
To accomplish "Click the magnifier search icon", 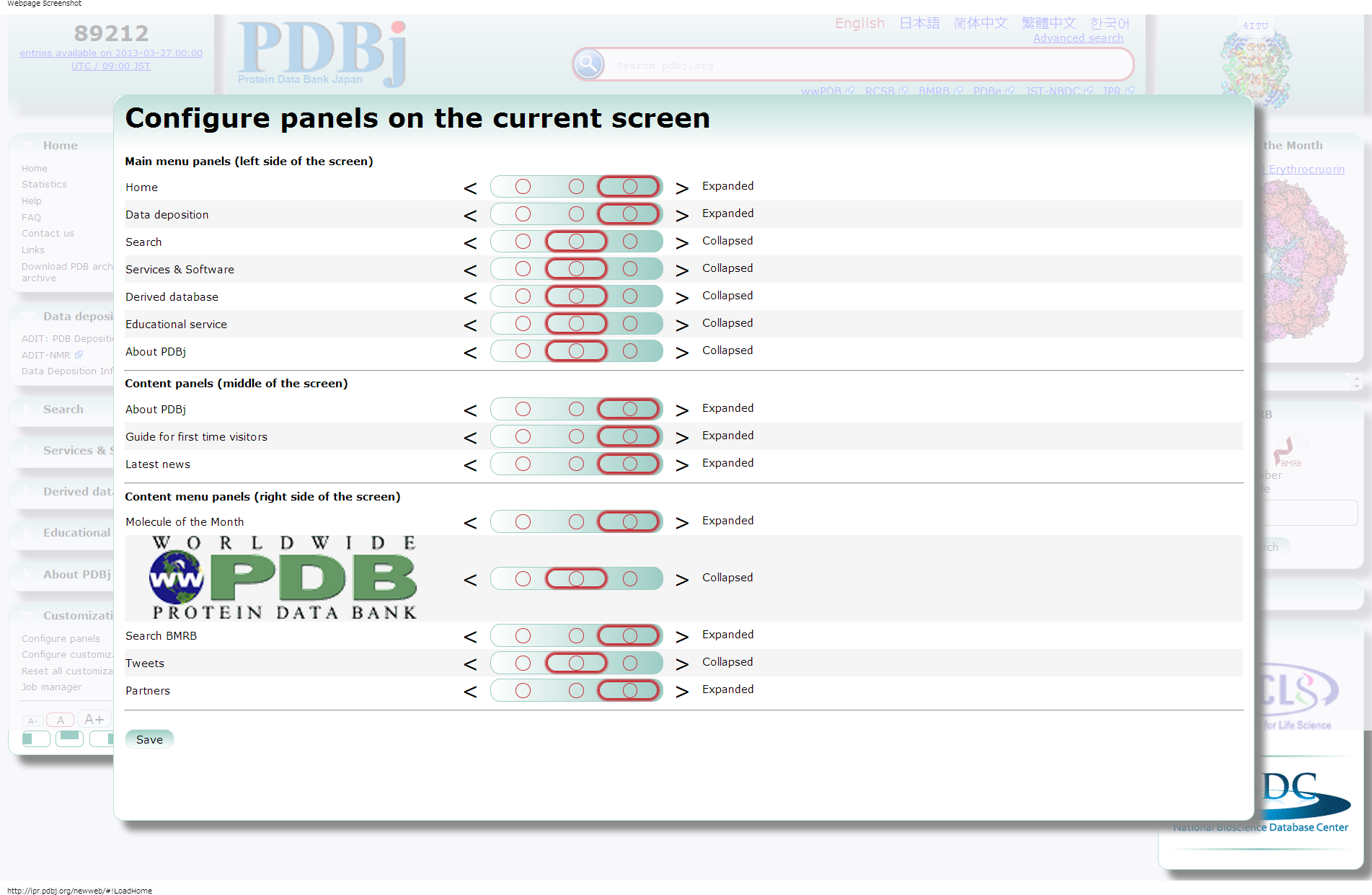I will tap(588, 64).
